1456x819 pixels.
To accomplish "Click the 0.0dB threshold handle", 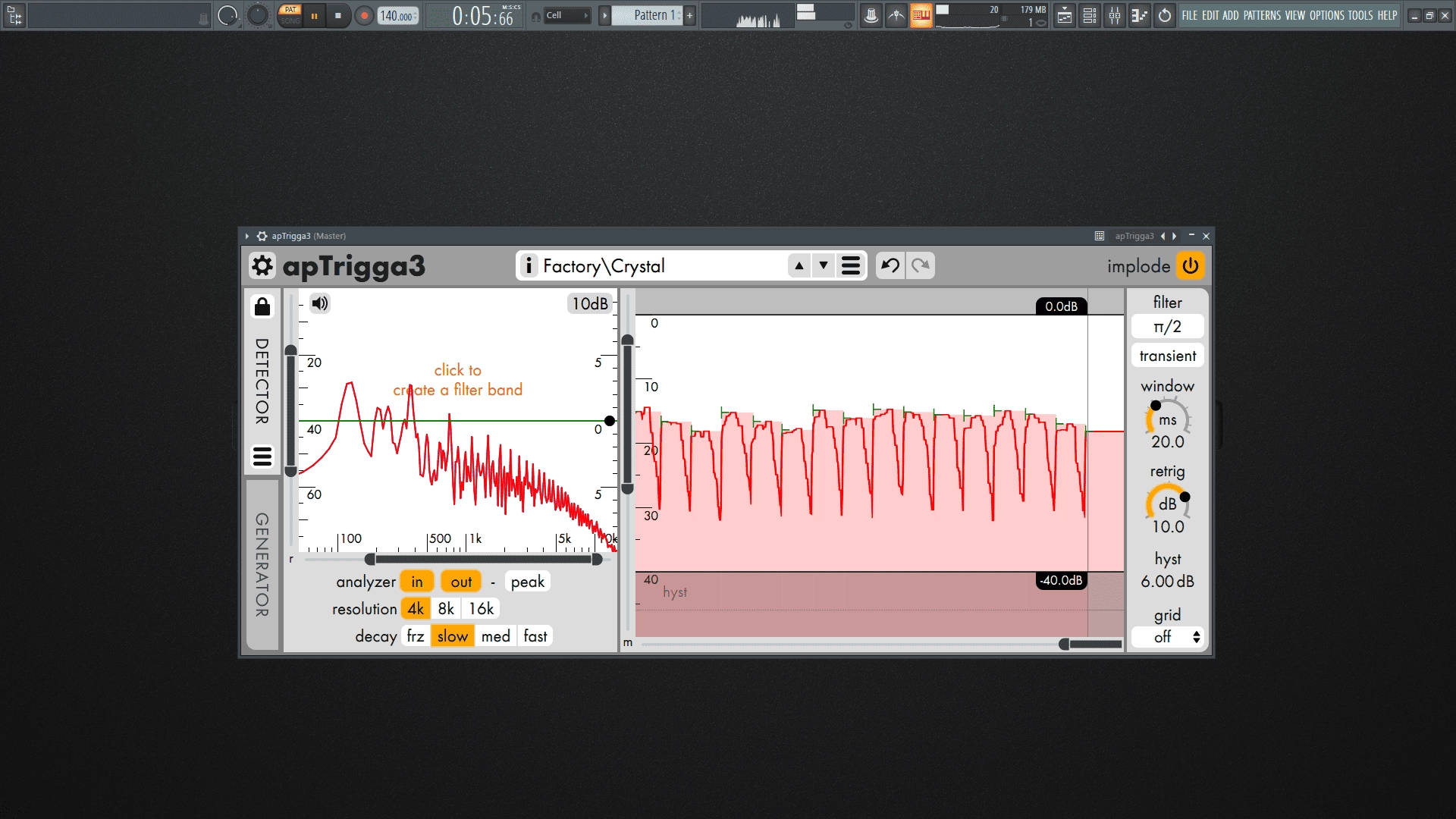I will pos(1062,306).
